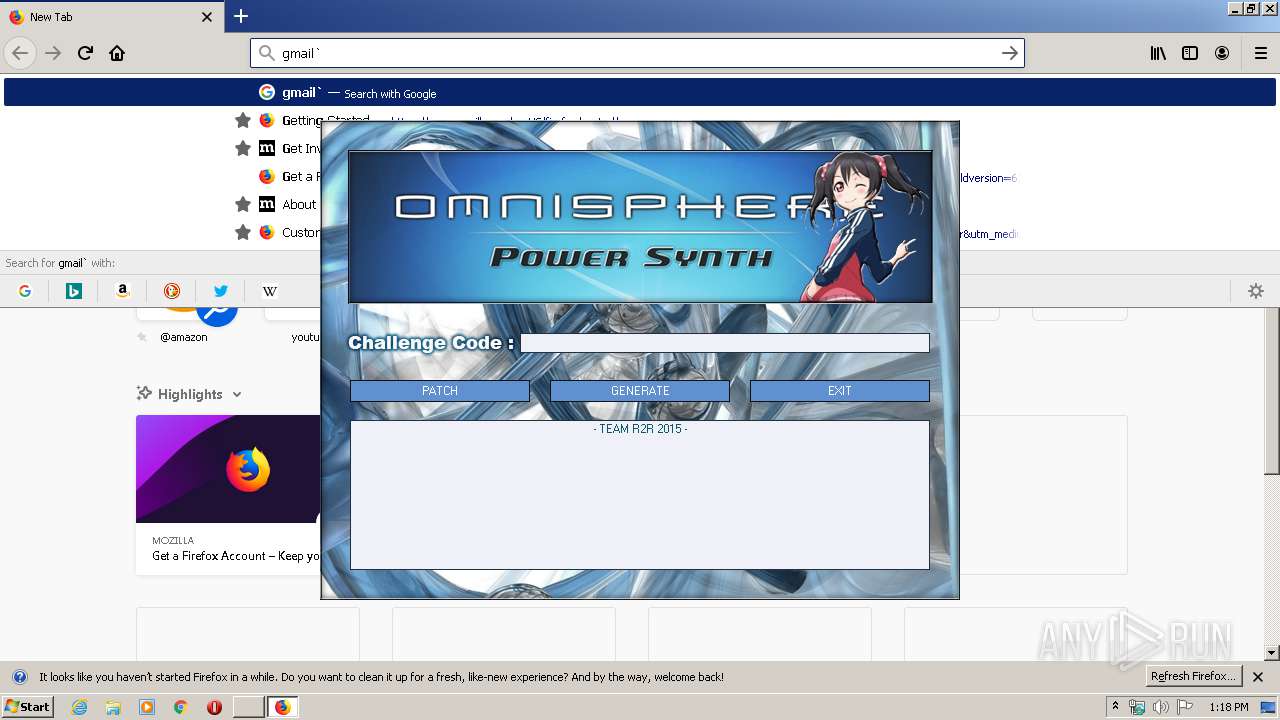1280x720 pixels.
Task: Open the Mozilla Firefox Account highlight card
Action: (228, 494)
